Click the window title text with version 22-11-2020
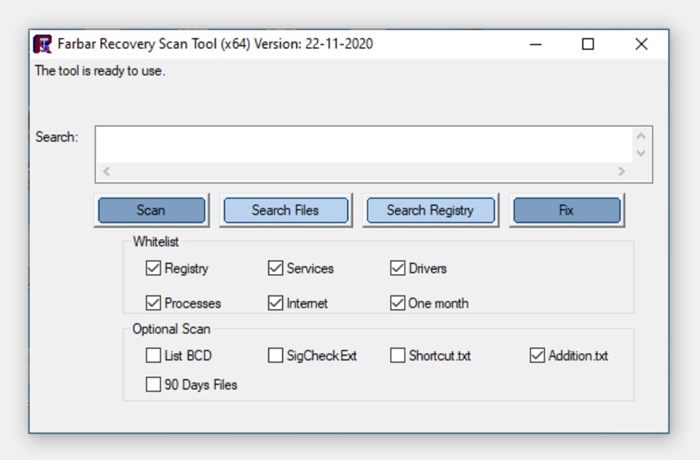 click(x=215, y=44)
